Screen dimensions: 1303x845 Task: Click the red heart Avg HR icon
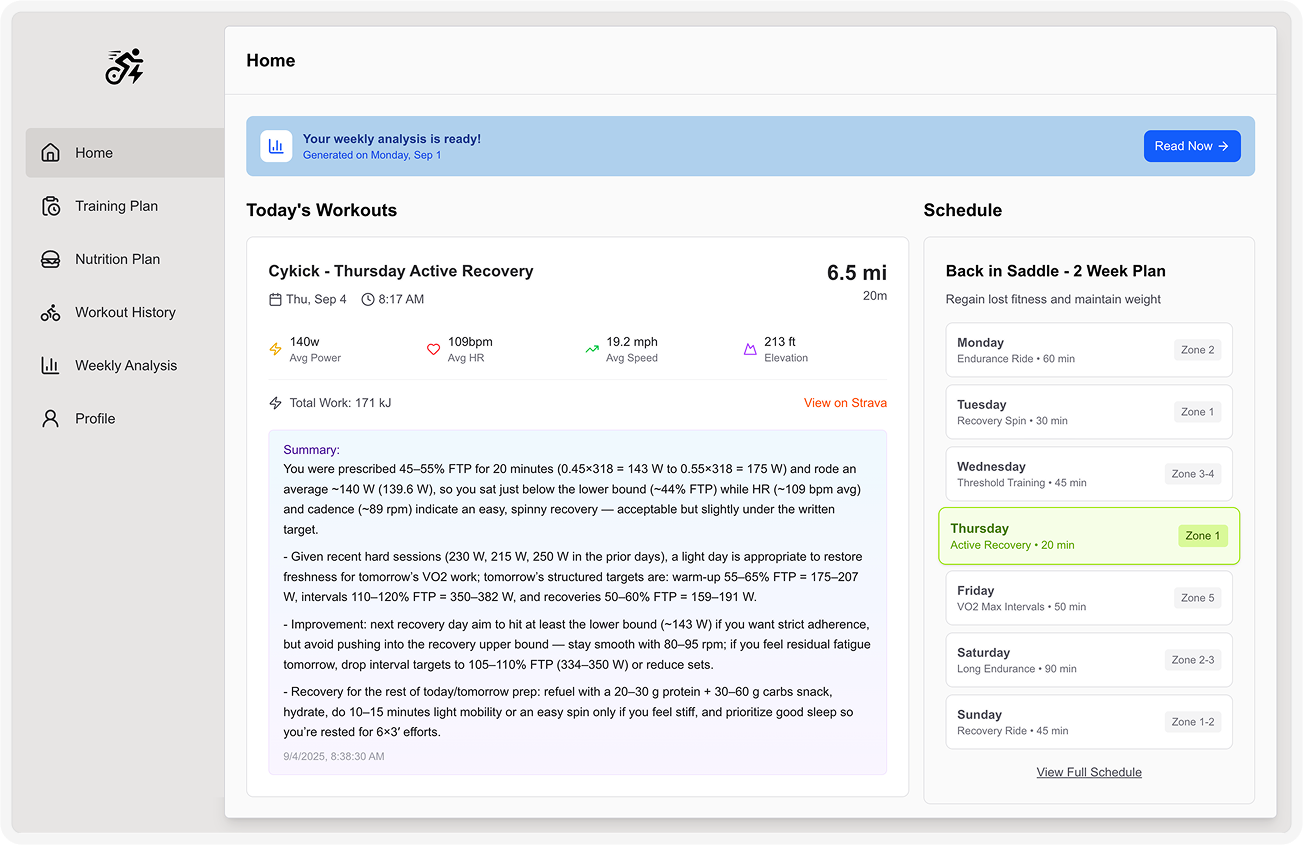[434, 349]
